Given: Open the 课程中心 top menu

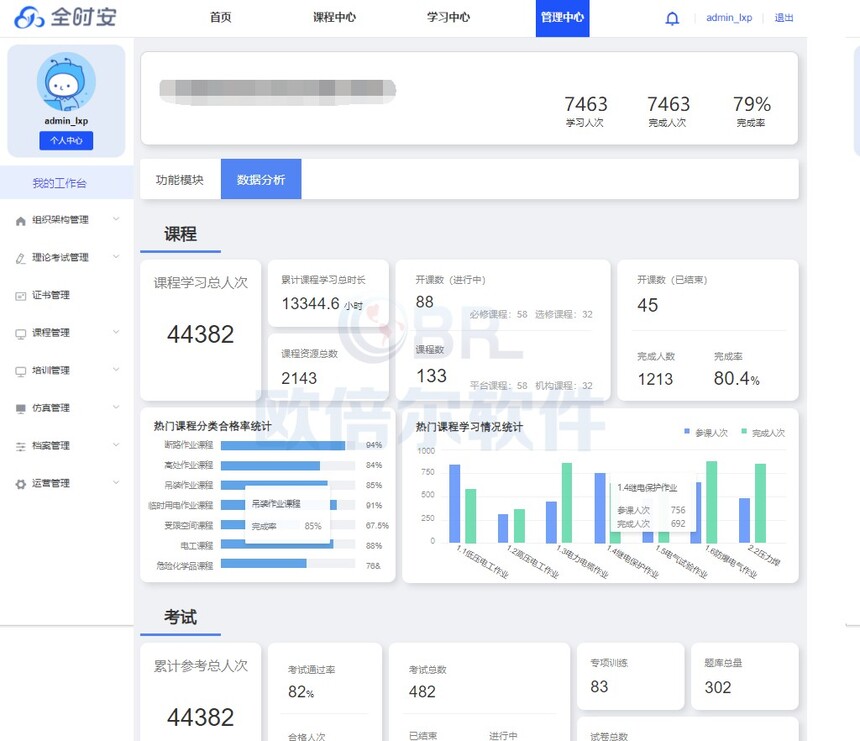Looking at the screenshot, I should tap(334, 18).
